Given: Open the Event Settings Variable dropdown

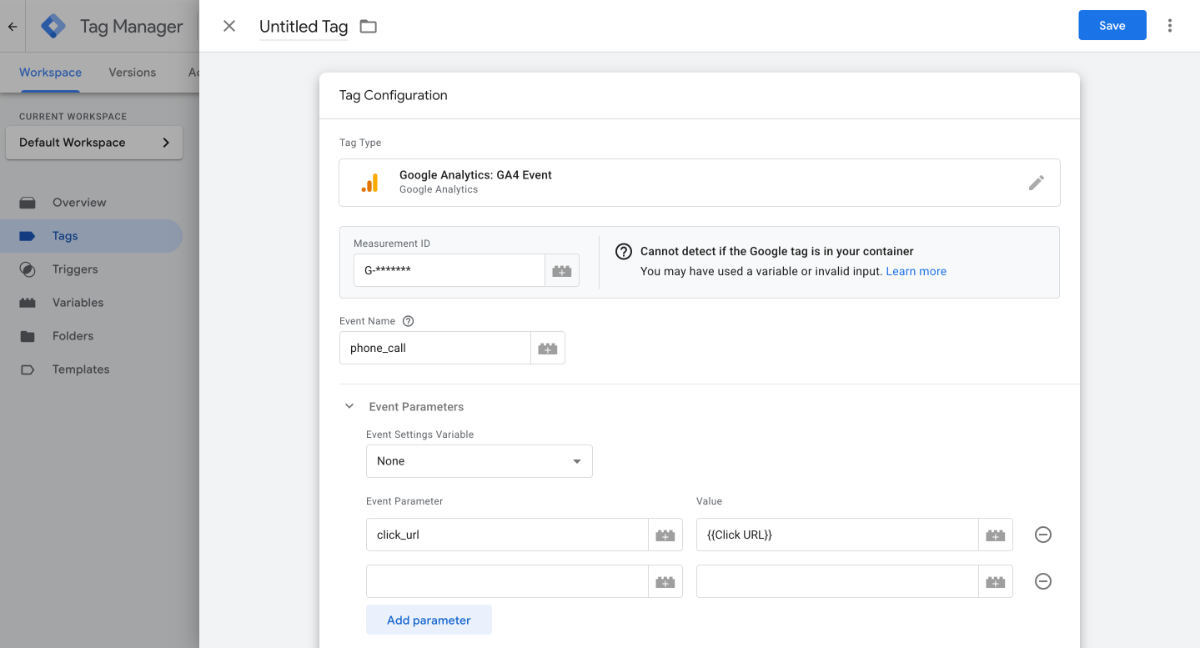Looking at the screenshot, I should 479,461.
